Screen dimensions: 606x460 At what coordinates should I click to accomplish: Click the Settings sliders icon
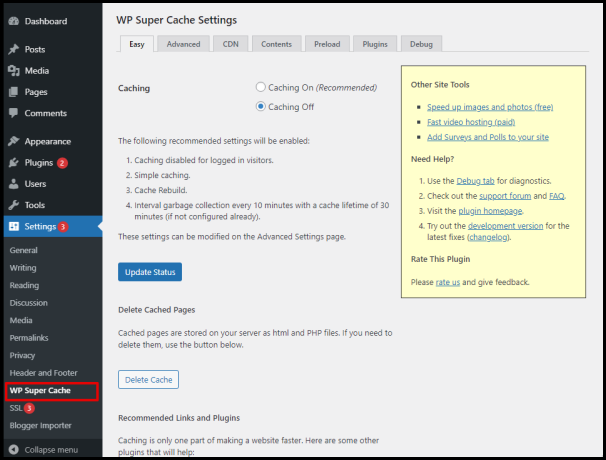[x=14, y=227]
